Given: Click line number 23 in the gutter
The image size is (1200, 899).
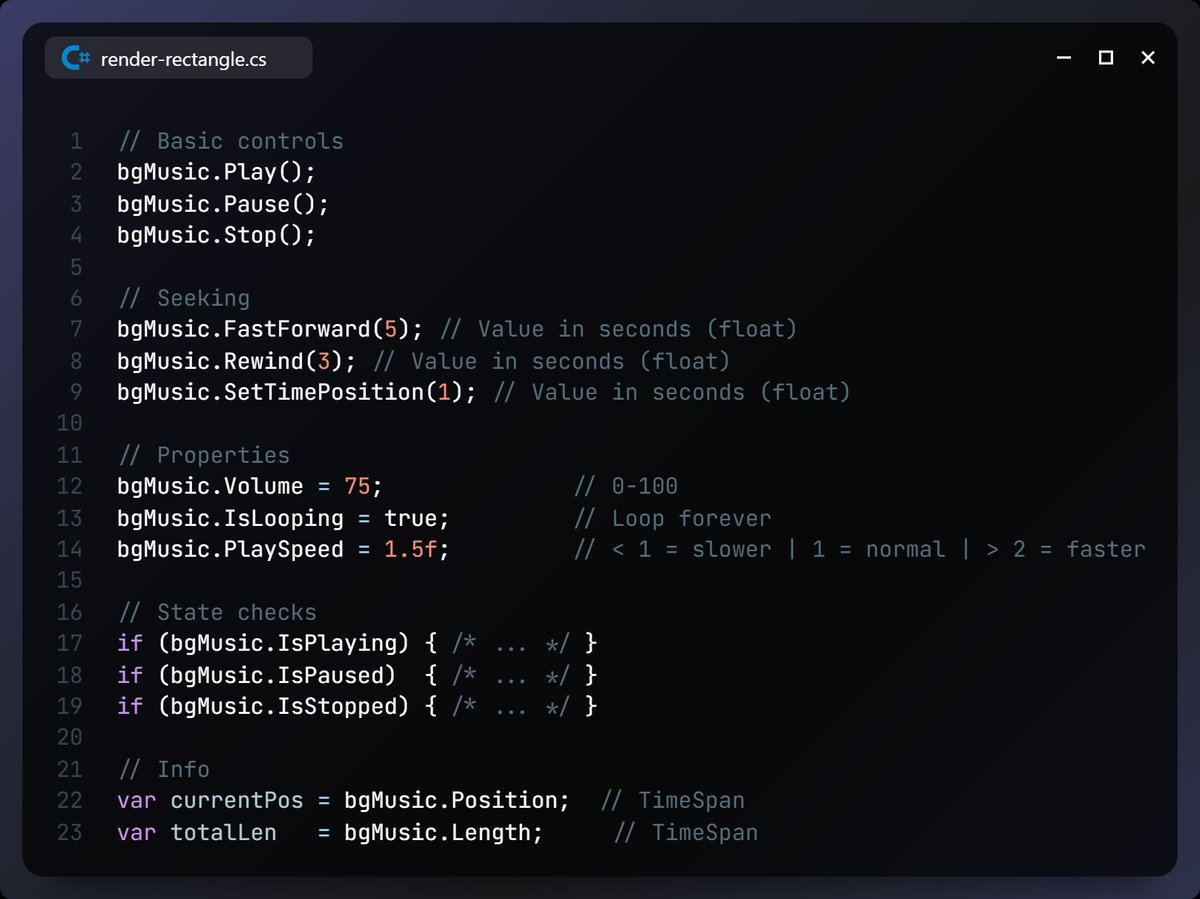Looking at the screenshot, I should click(70, 832).
